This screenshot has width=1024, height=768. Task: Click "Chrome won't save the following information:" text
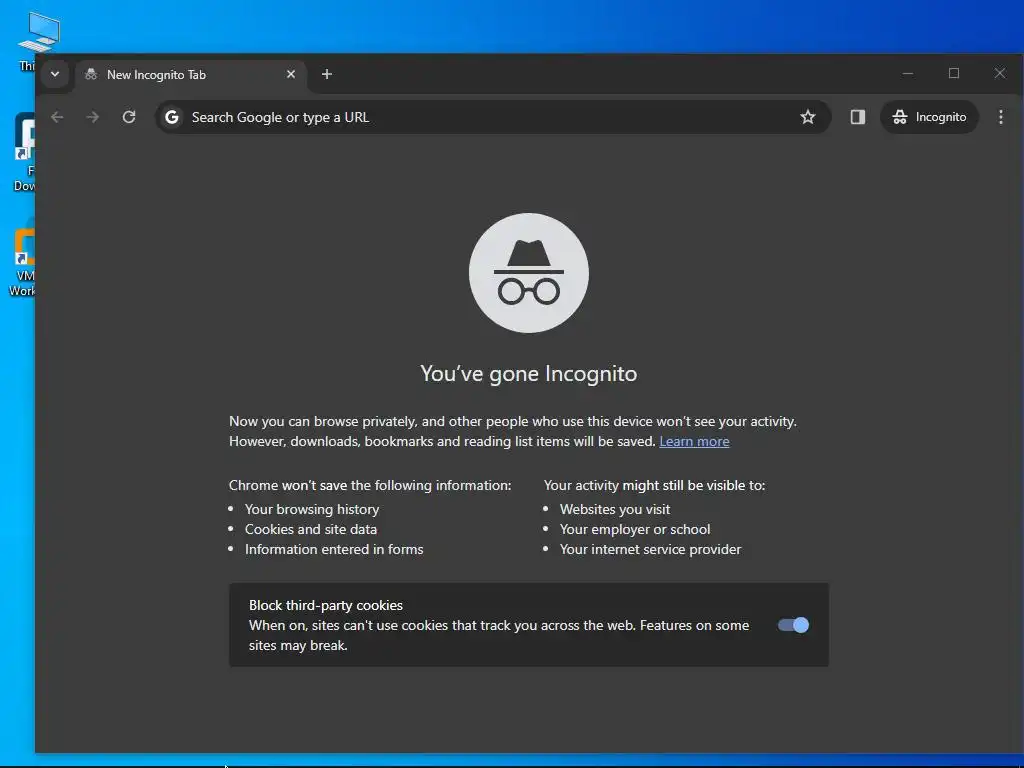[x=370, y=485]
